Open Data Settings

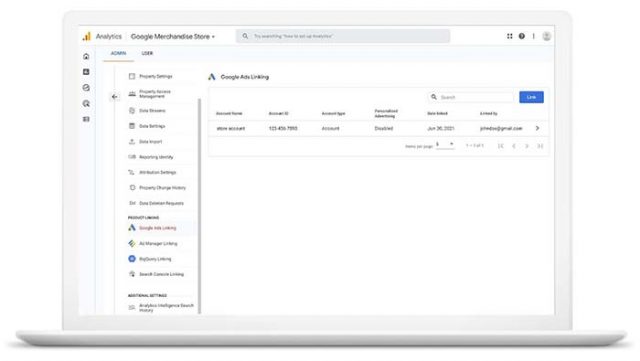[x=152, y=126]
